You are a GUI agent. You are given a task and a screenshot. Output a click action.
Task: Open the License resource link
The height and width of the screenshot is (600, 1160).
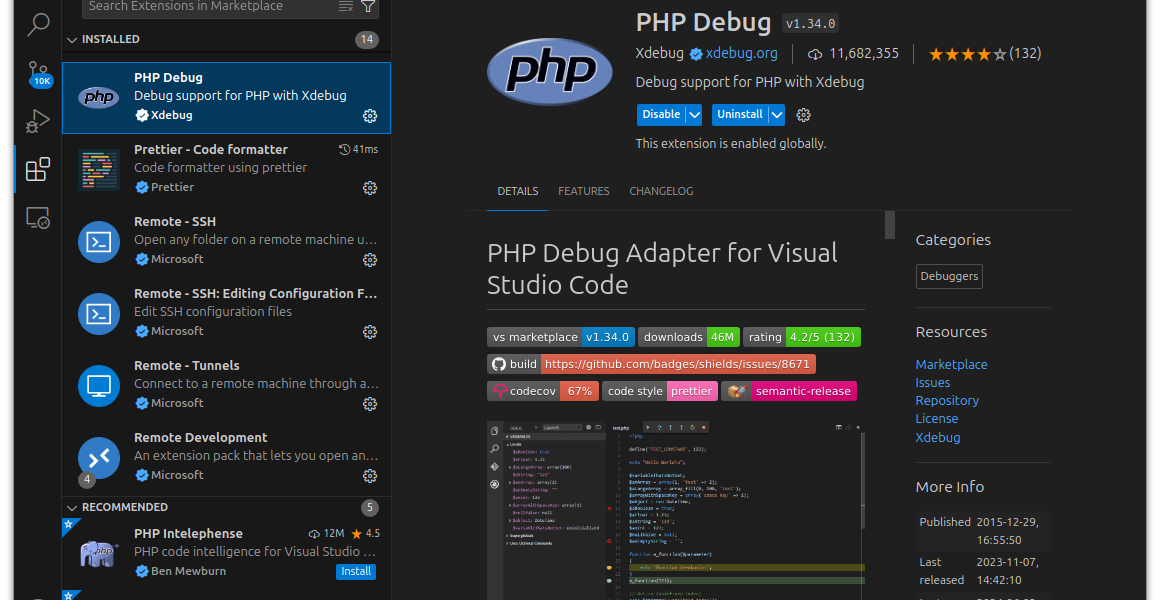tap(937, 418)
